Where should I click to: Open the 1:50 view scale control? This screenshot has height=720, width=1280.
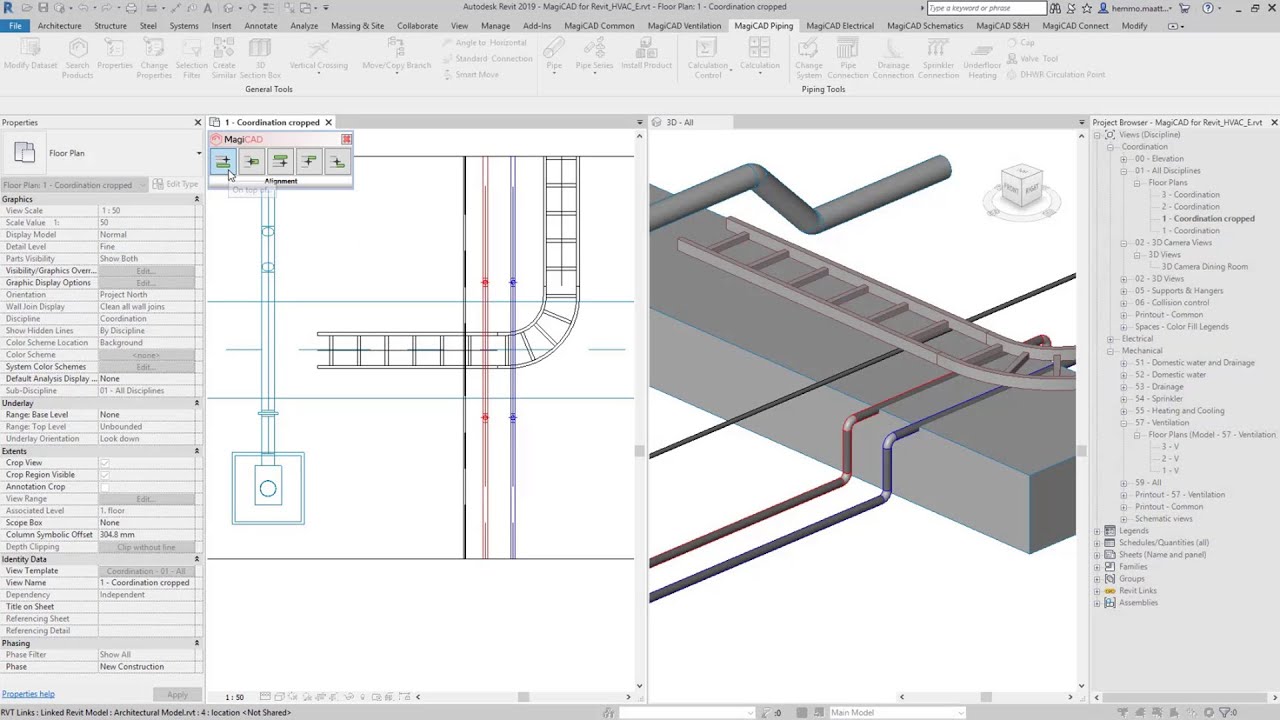tap(234, 697)
